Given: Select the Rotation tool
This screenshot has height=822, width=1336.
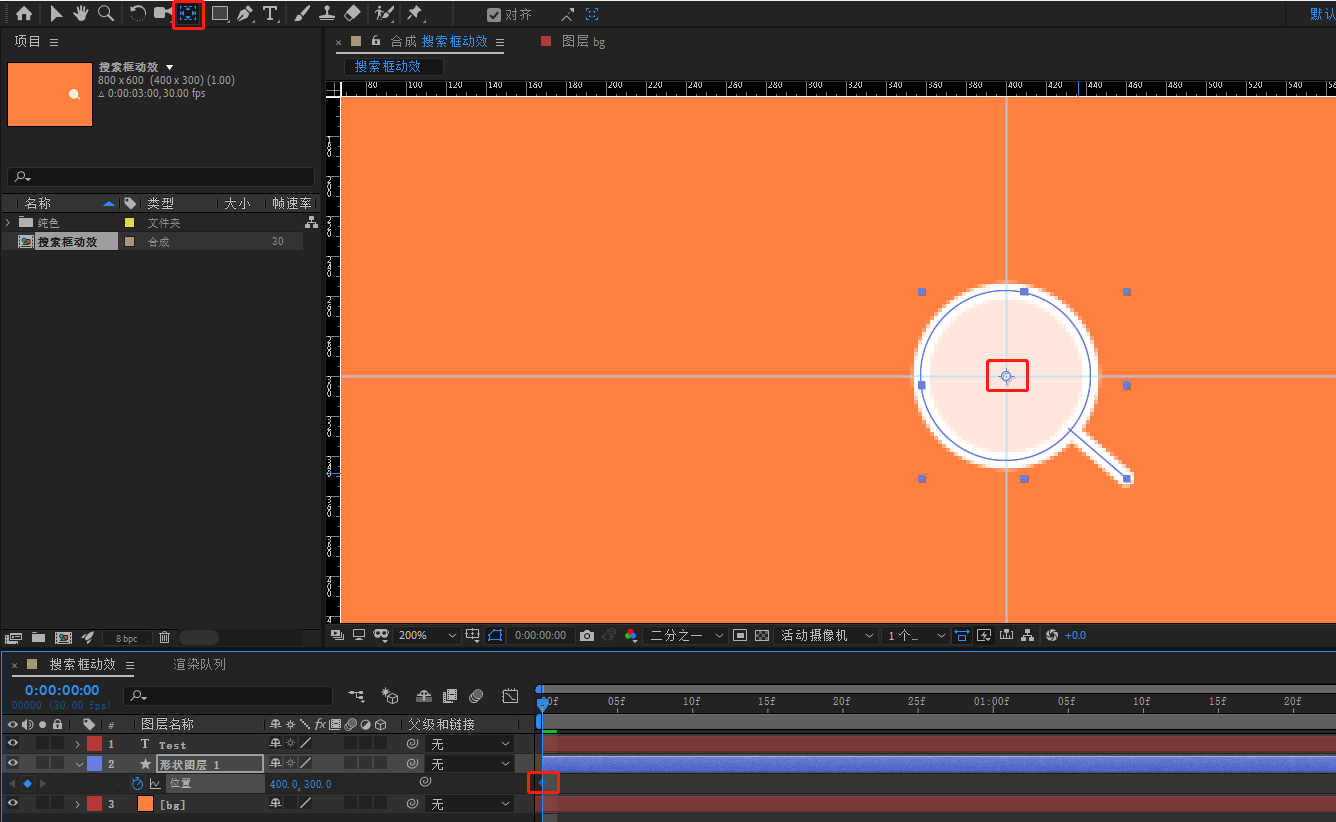Looking at the screenshot, I should click(x=138, y=14).
